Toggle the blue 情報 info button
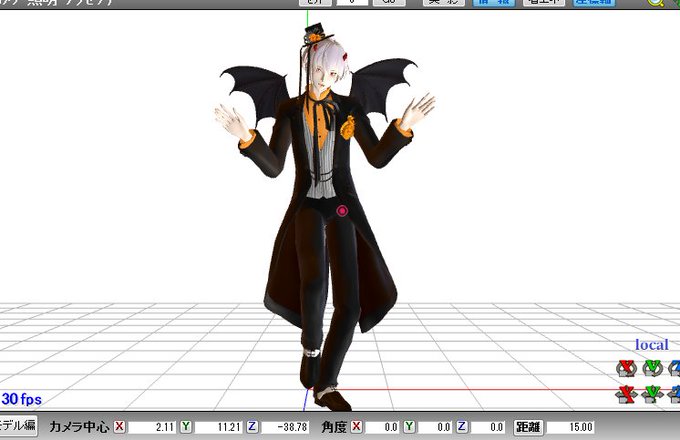This screenshot has height=440, width=680. point(494,2)
